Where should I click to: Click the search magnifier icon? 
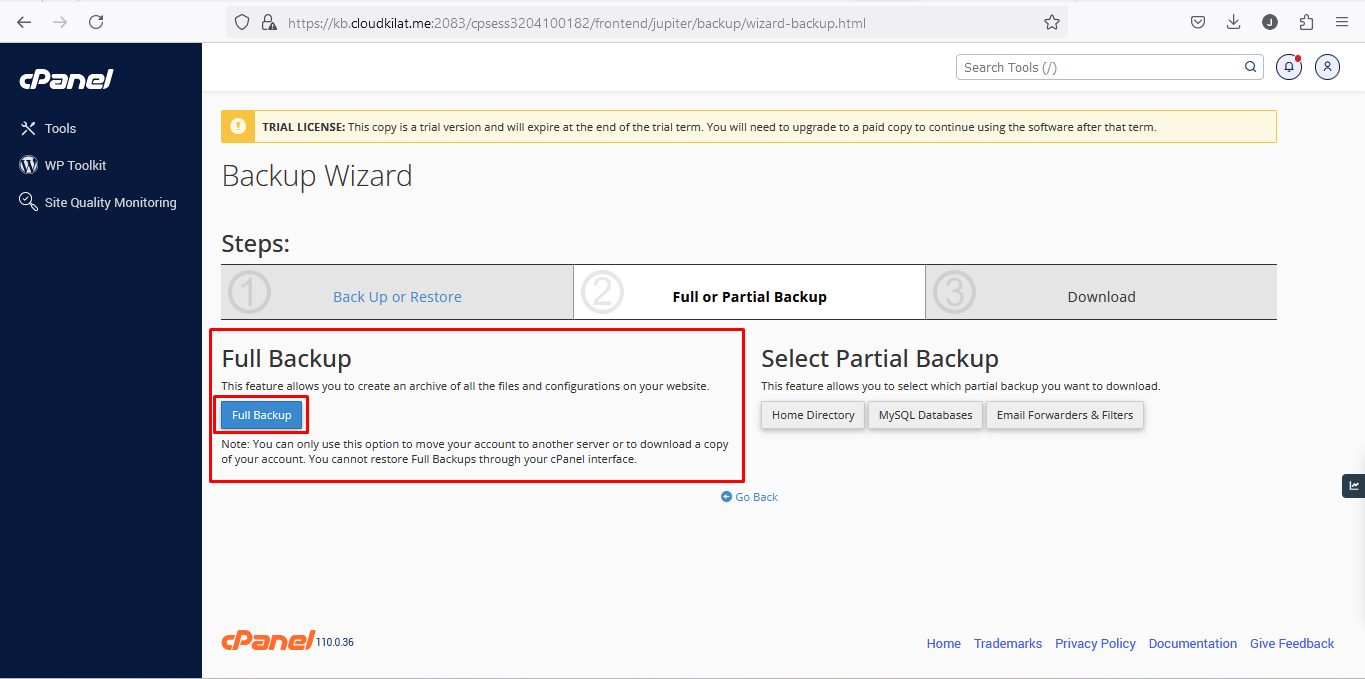pyautogui.click(x=1250, y=67)
